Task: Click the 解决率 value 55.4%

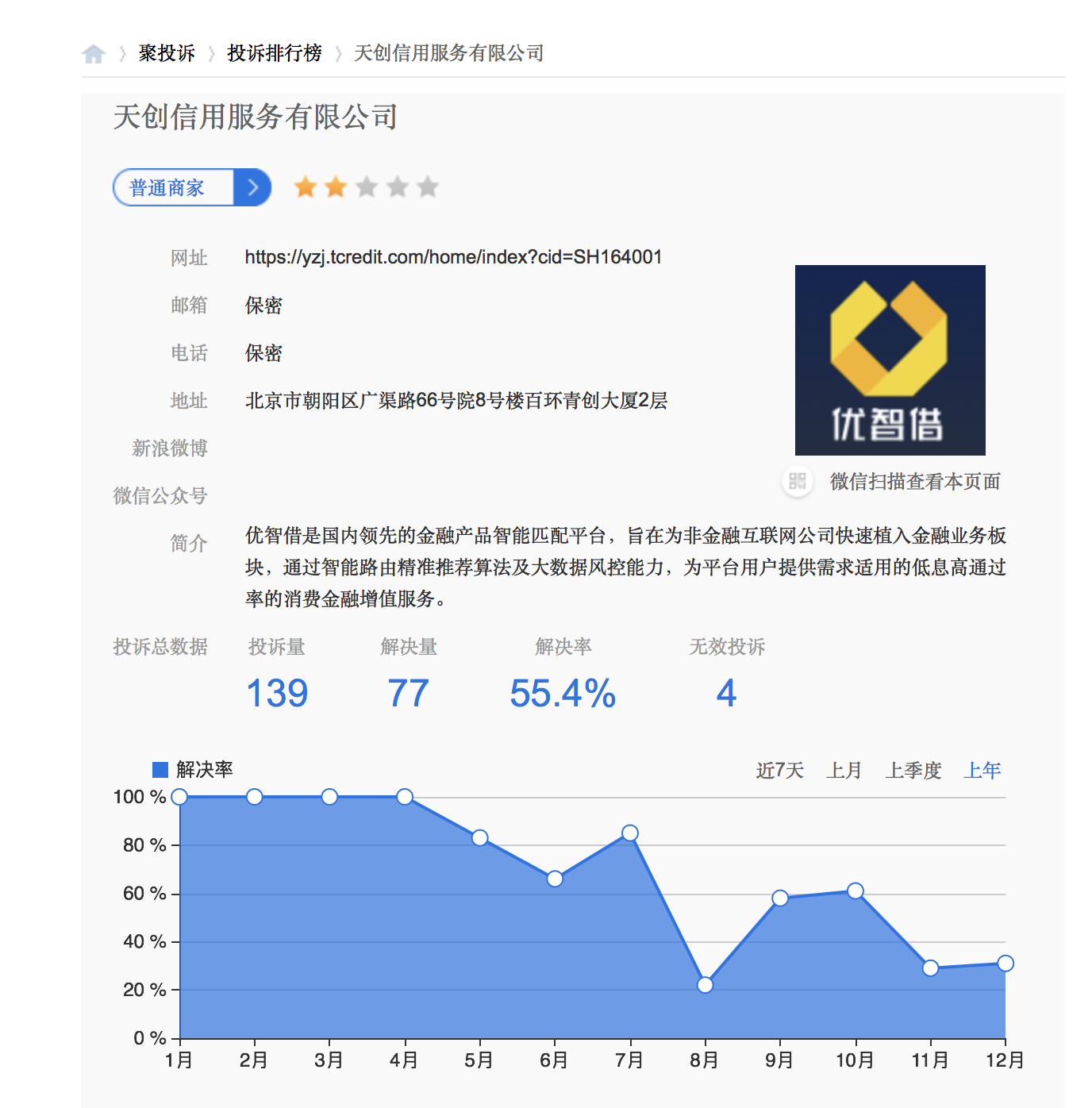Action: (562, 692)
